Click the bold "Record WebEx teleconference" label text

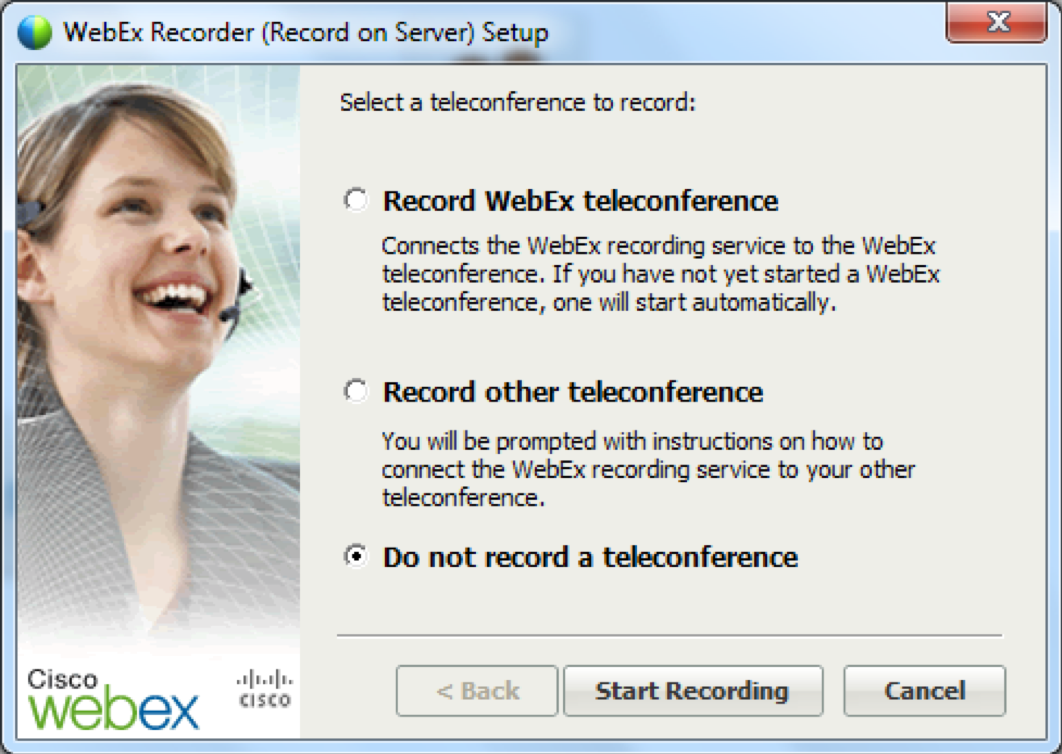pyautogui.click(x=580, y=201)
